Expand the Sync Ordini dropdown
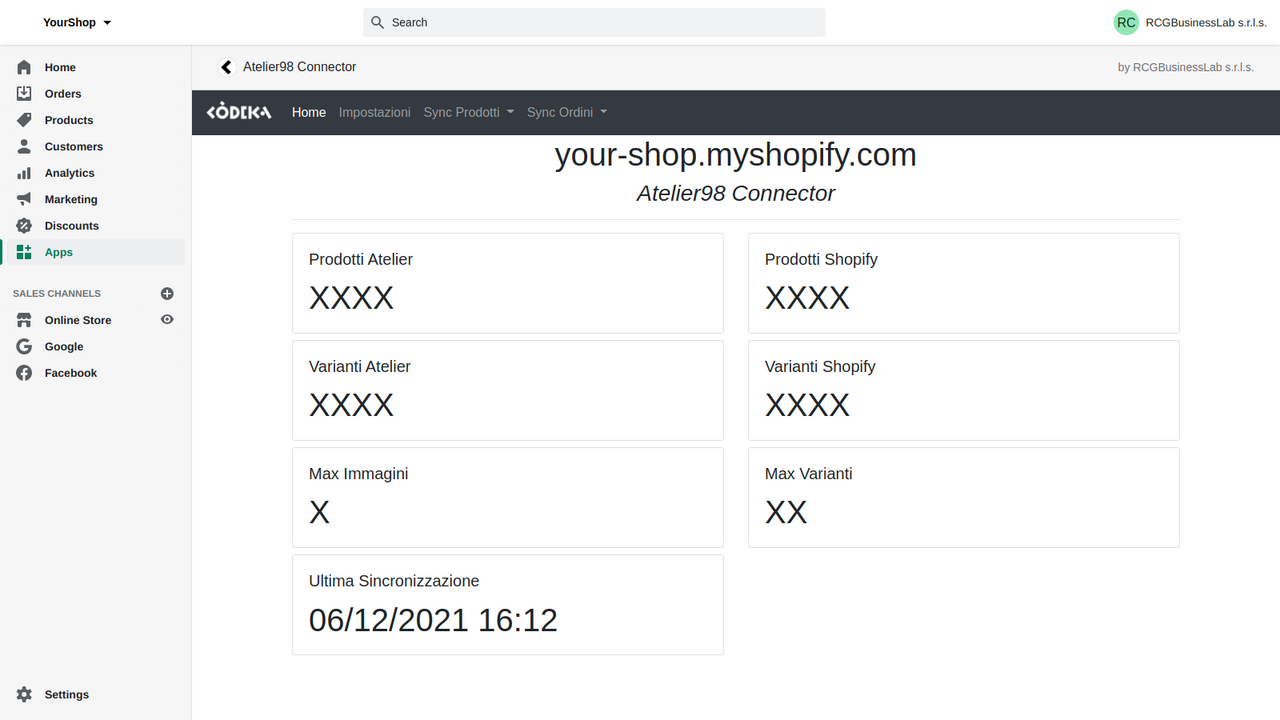The height and width of the screenshot is (720, 1280). (x=567, y=112)
